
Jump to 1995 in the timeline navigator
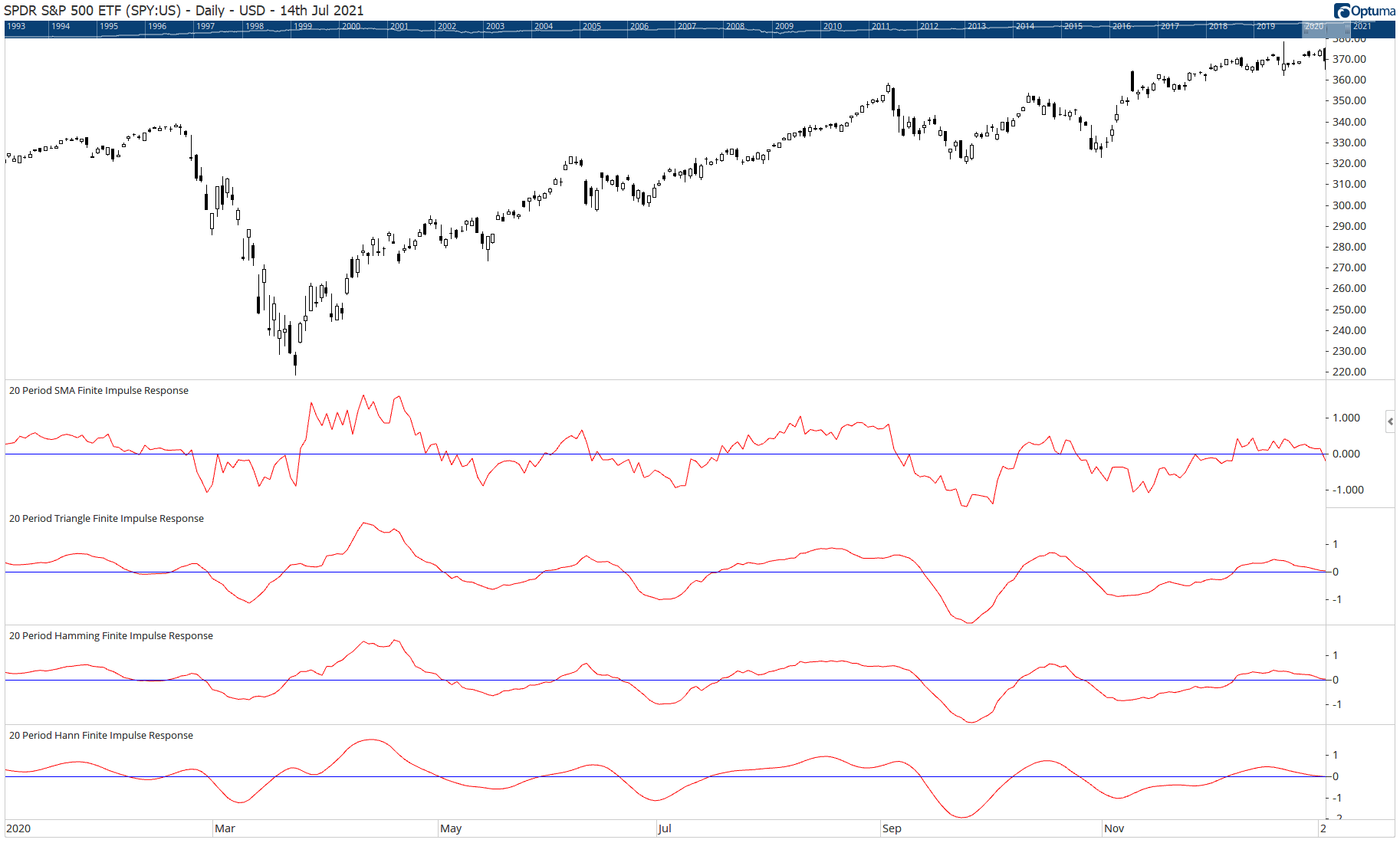(x=109, y=26)
